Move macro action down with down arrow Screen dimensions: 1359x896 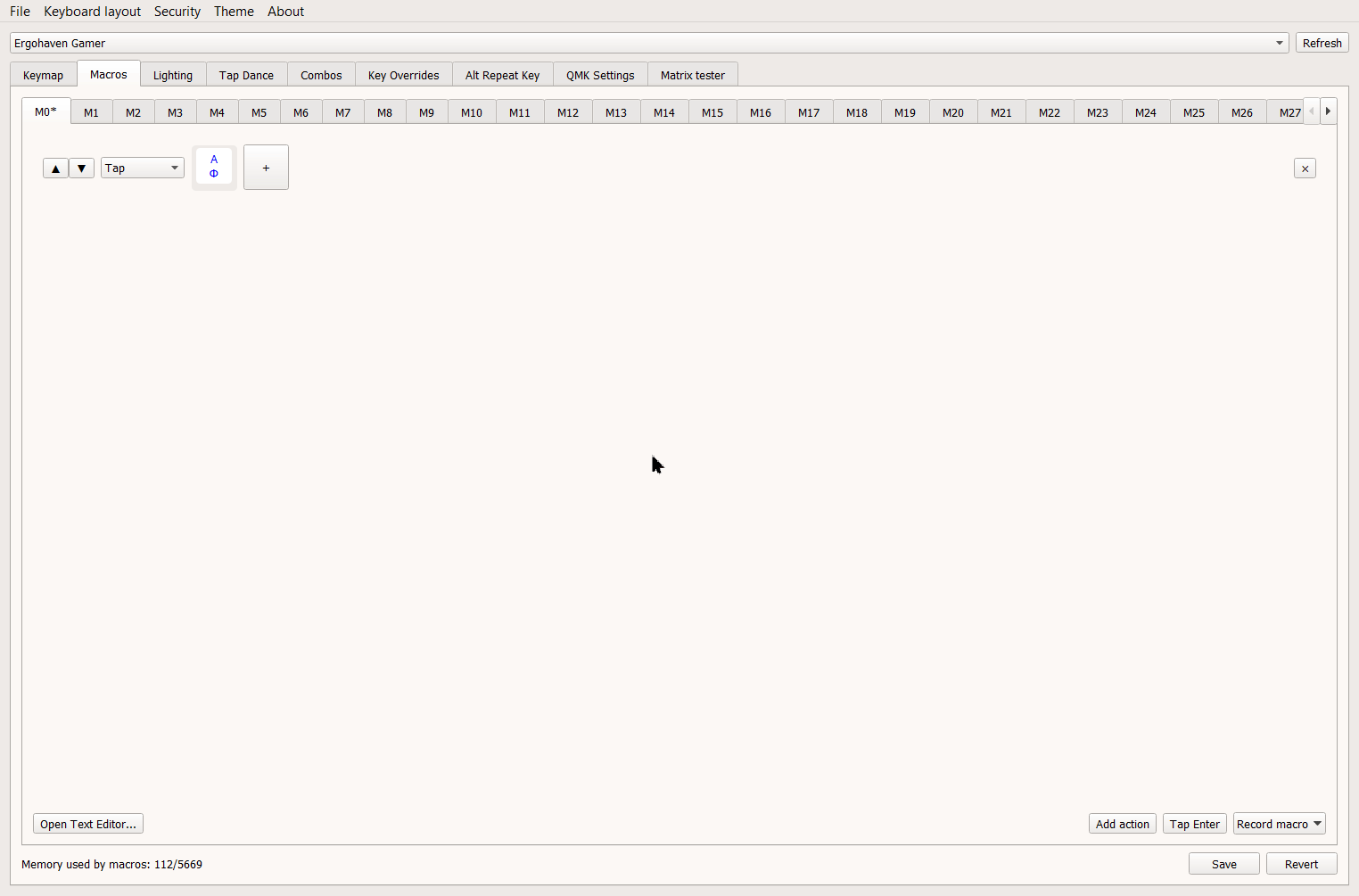click(81, 169)
